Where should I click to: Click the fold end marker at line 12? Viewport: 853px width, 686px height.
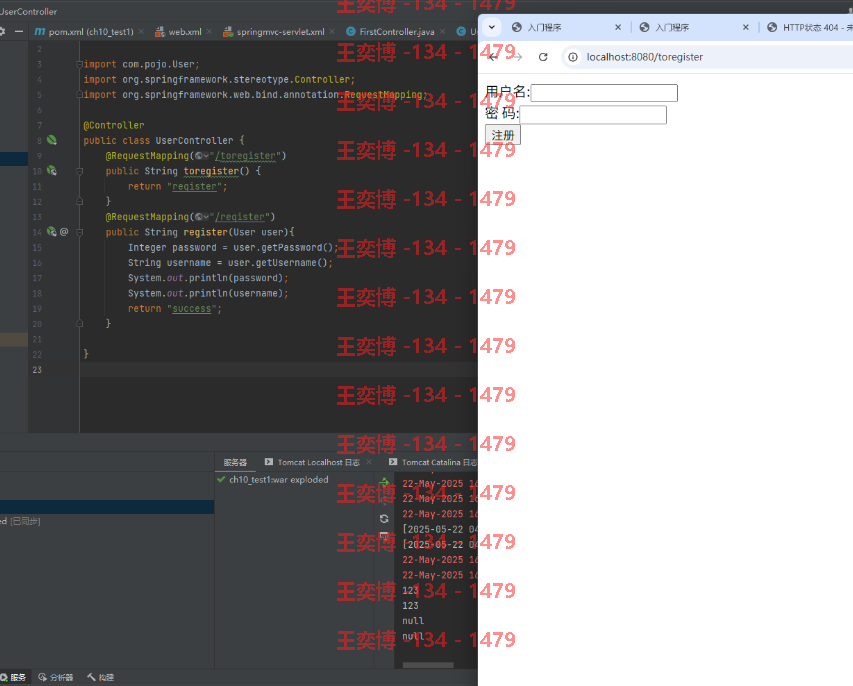pyautogui.click(x=79, y=201)
